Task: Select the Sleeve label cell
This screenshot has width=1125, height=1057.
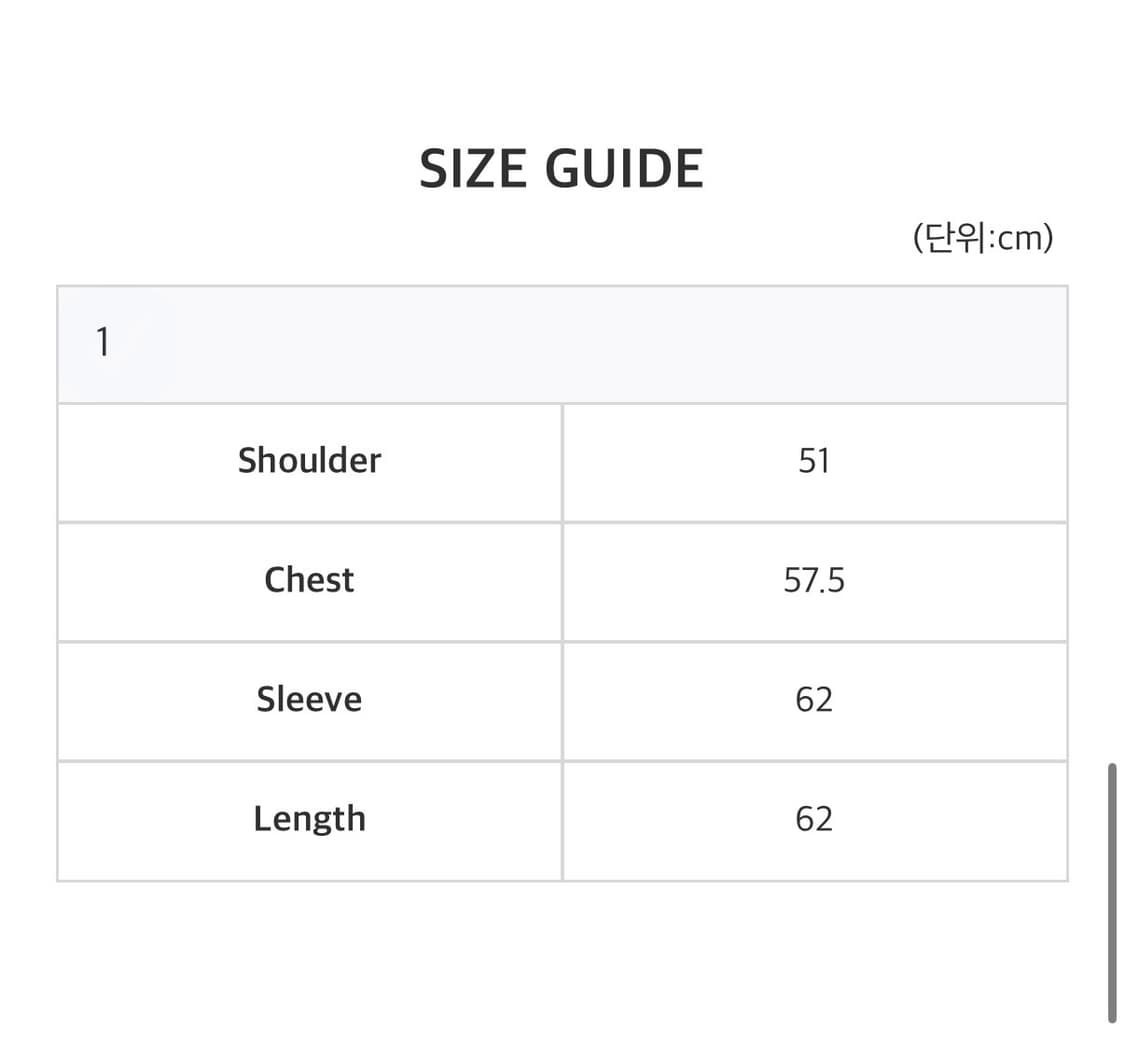Action: pyautogui.click(x=309, y=699)
